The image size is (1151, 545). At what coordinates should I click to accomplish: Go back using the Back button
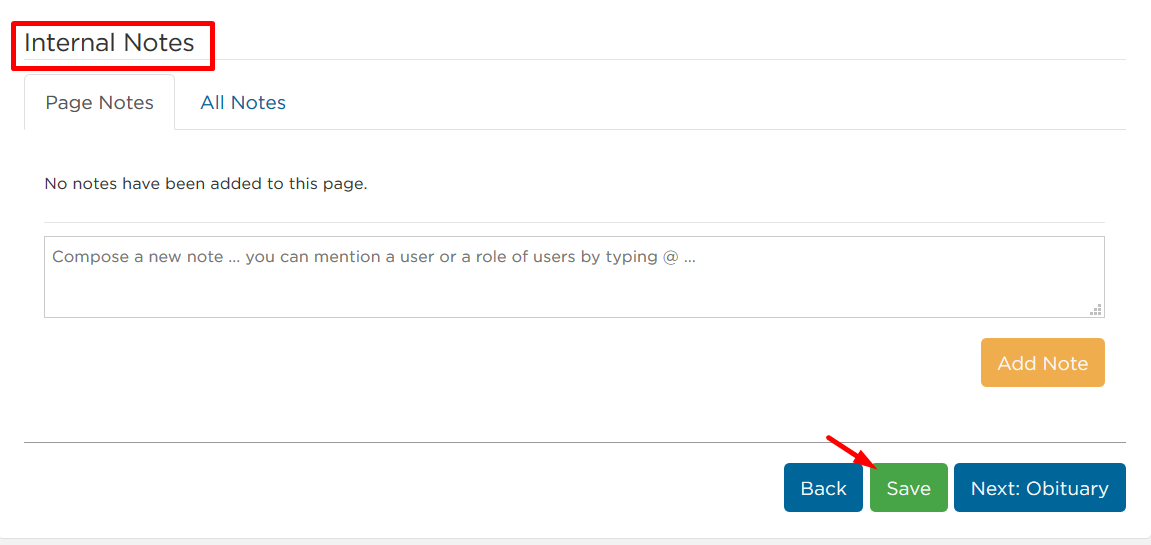824,488
